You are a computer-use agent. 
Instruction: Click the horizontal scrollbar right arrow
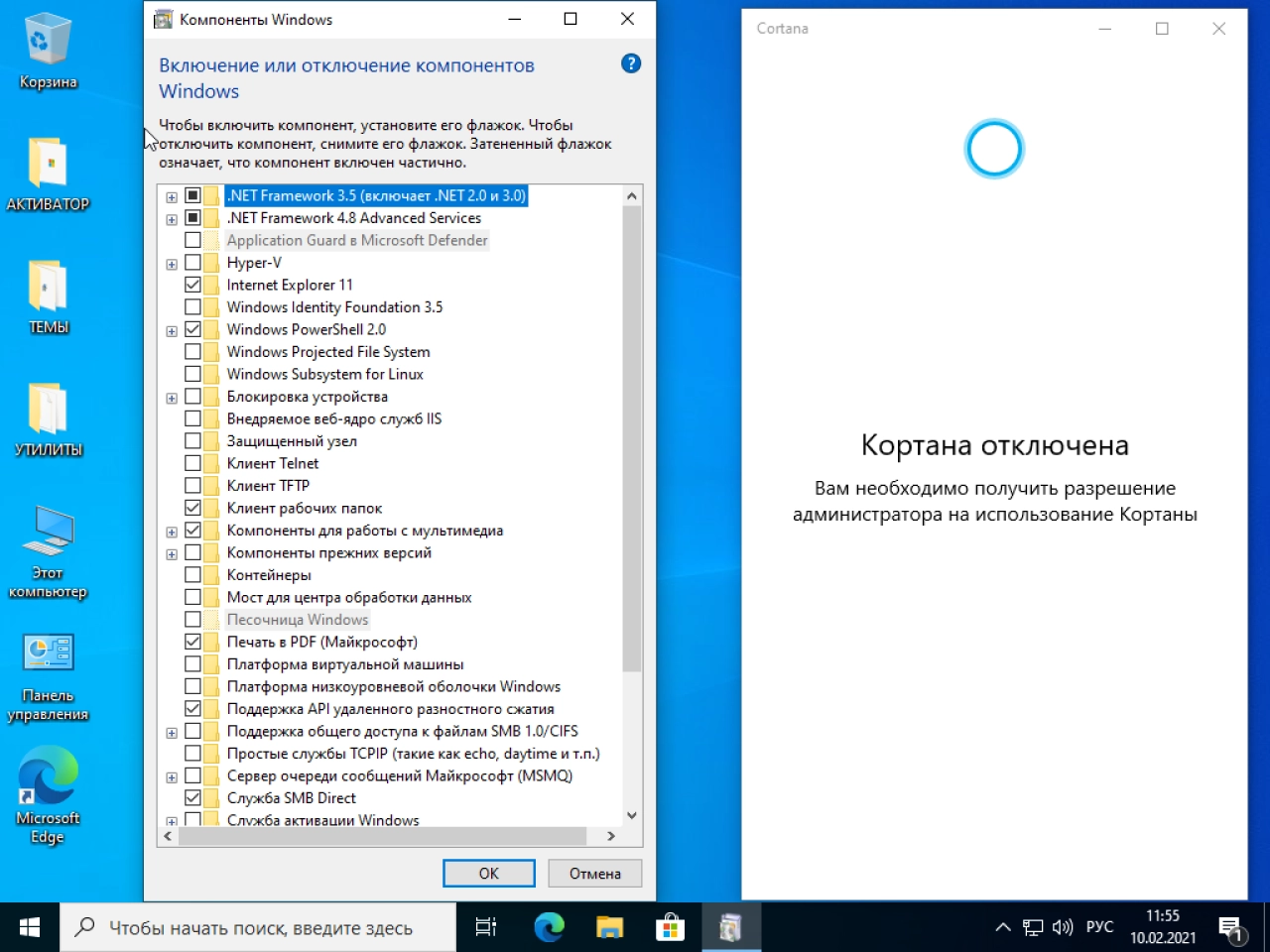(x=611, y=836)
